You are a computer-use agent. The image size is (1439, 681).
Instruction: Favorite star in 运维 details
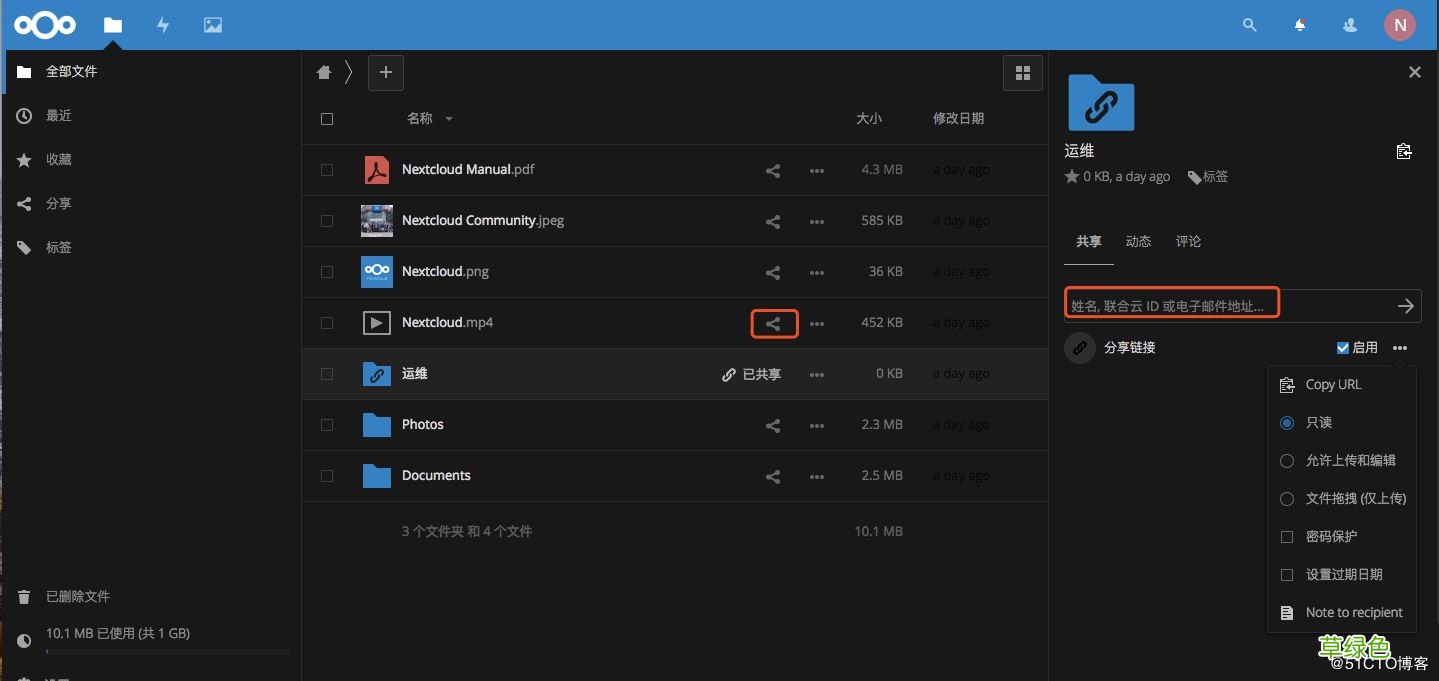tap(1072, 176)
